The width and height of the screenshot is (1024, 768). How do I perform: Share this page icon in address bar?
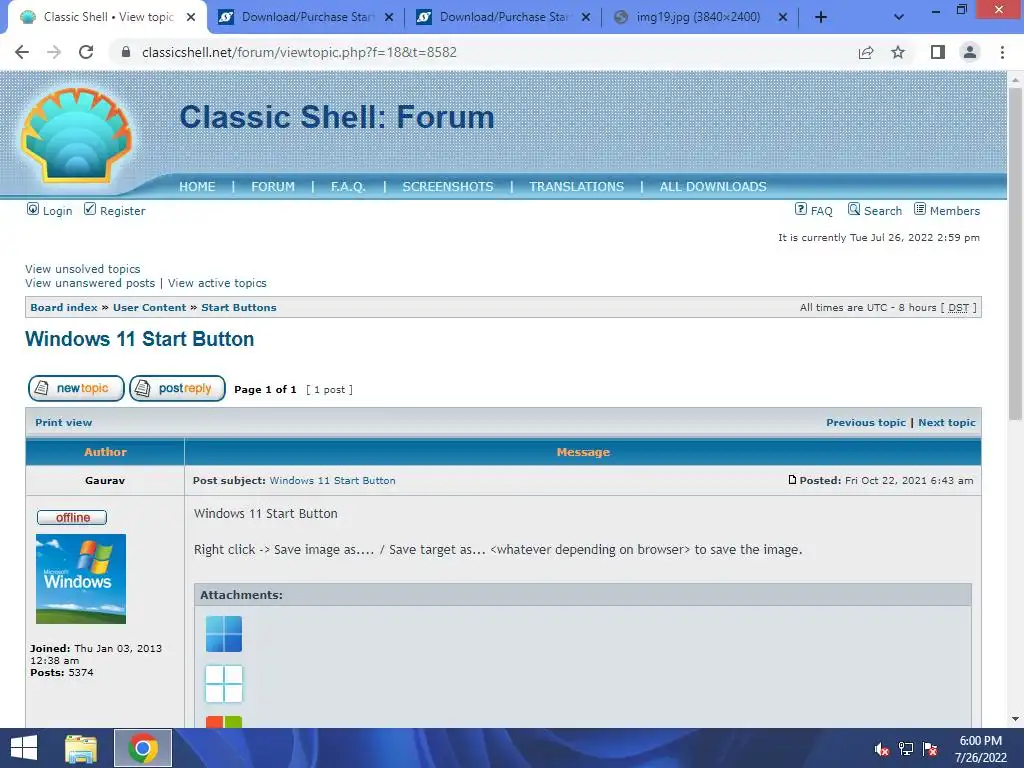point(866,52)
